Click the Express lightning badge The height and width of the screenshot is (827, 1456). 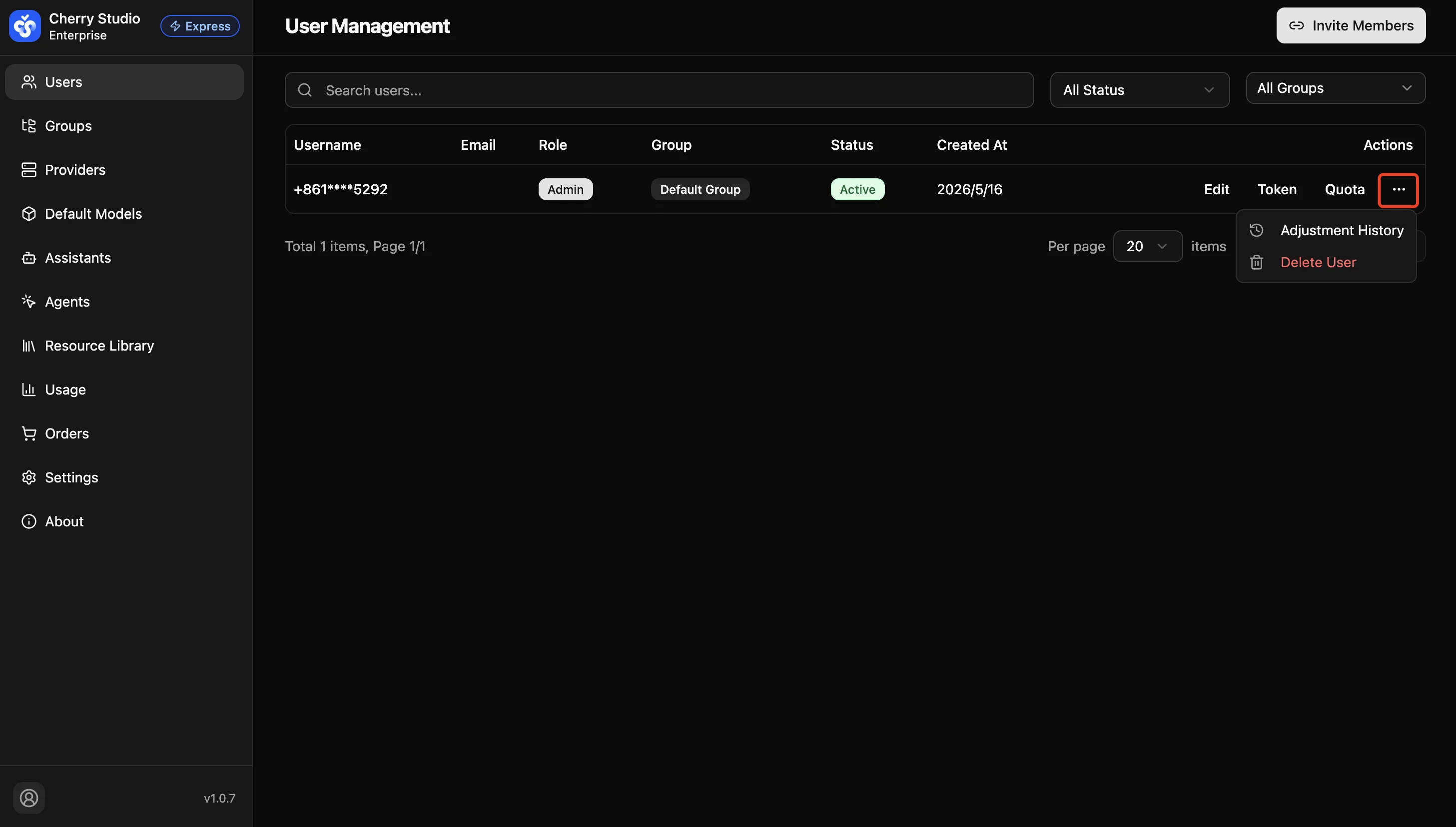point(199,26)
